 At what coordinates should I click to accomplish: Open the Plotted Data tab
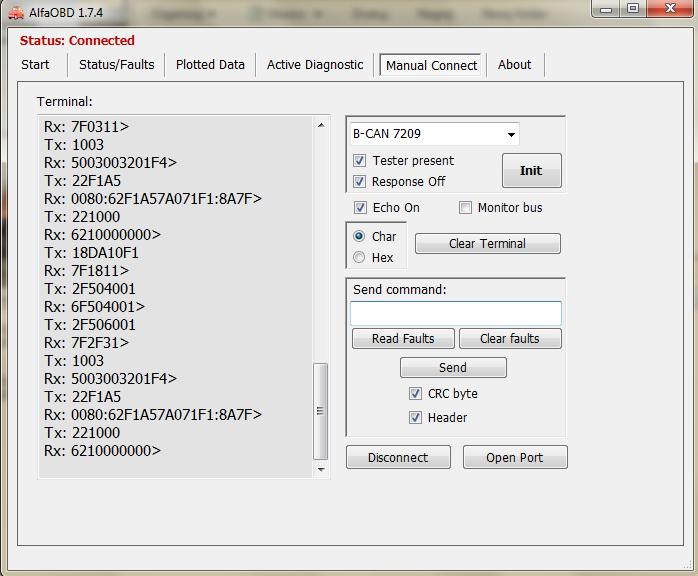point(210,65)
